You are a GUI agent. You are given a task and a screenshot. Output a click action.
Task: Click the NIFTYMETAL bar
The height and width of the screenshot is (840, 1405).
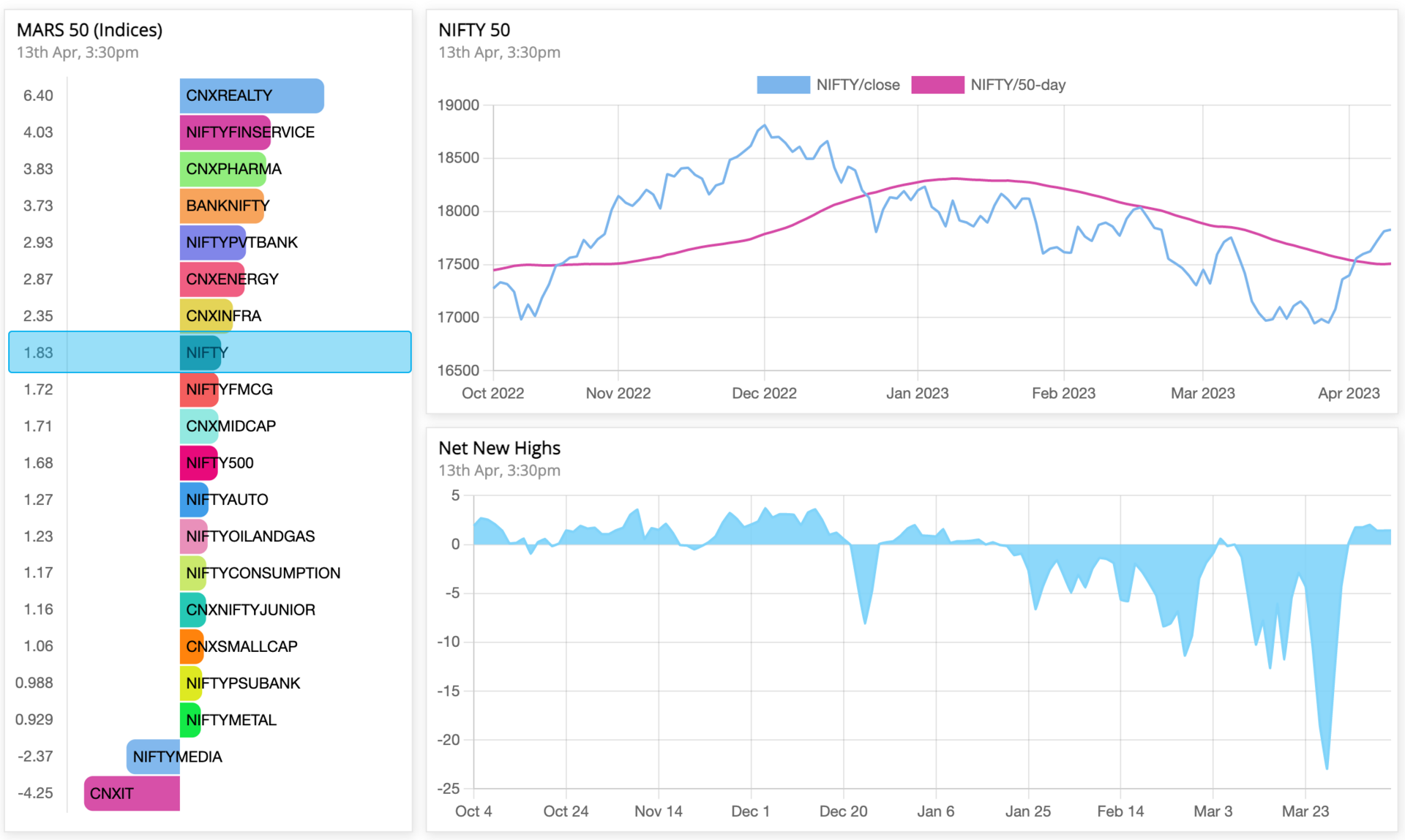[190, 720]
